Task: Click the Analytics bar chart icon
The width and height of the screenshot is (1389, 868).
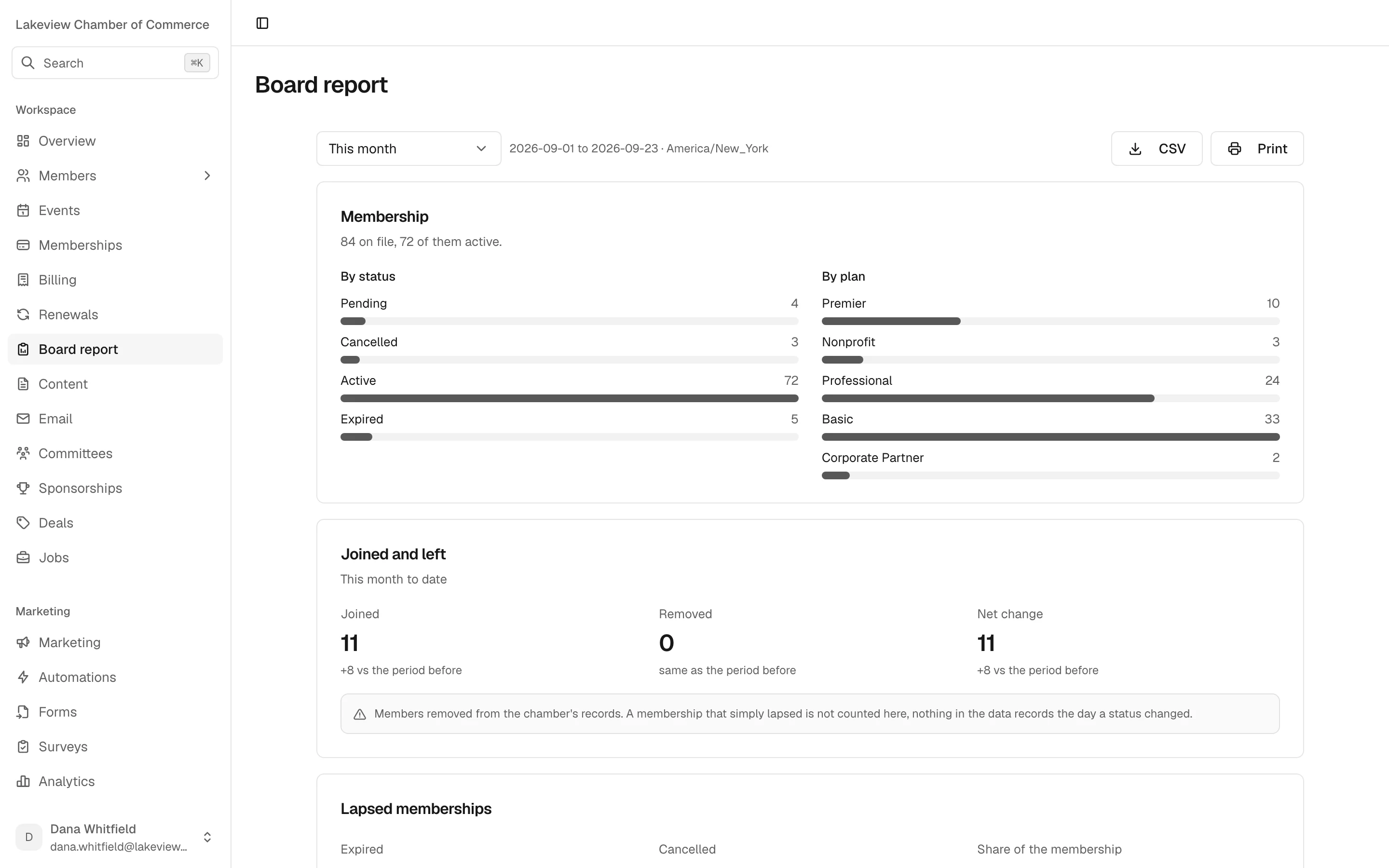Action: coord(23,781)
